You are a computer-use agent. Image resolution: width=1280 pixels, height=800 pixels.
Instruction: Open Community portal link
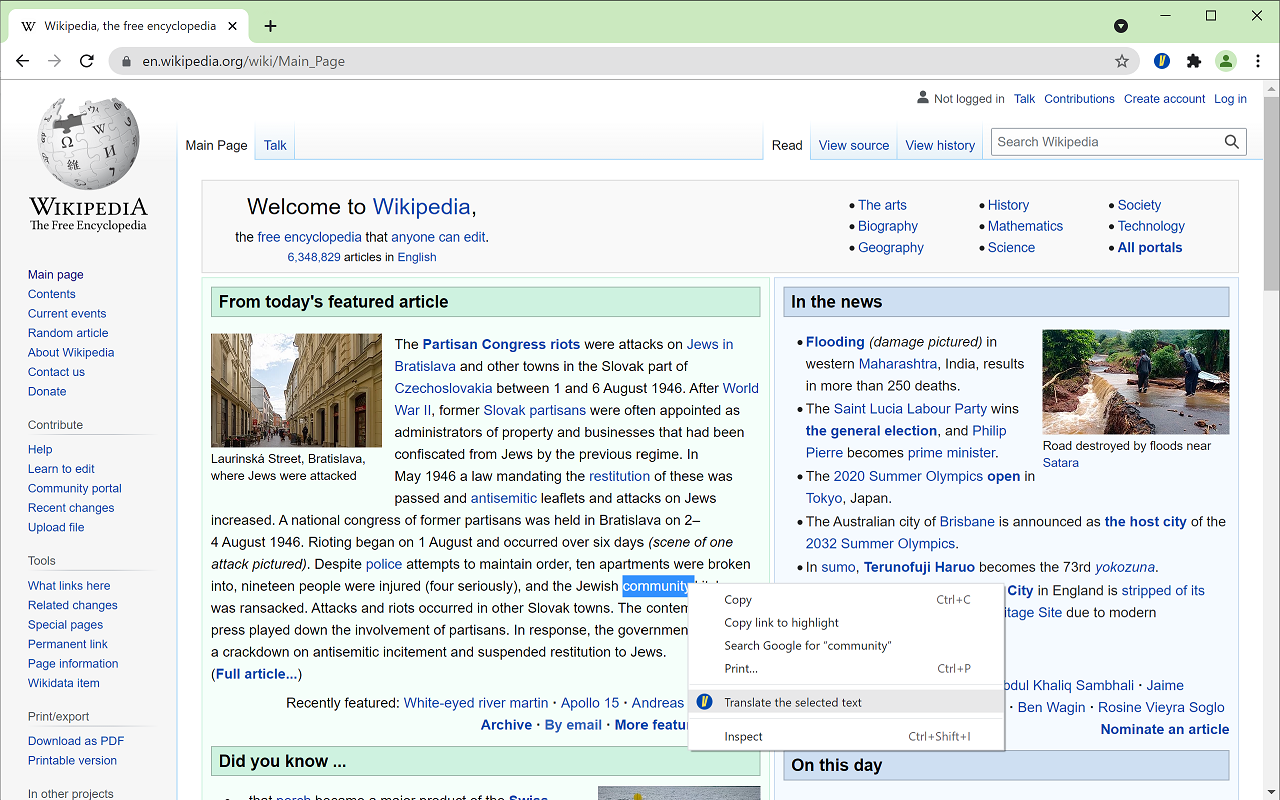coord(75,488)
